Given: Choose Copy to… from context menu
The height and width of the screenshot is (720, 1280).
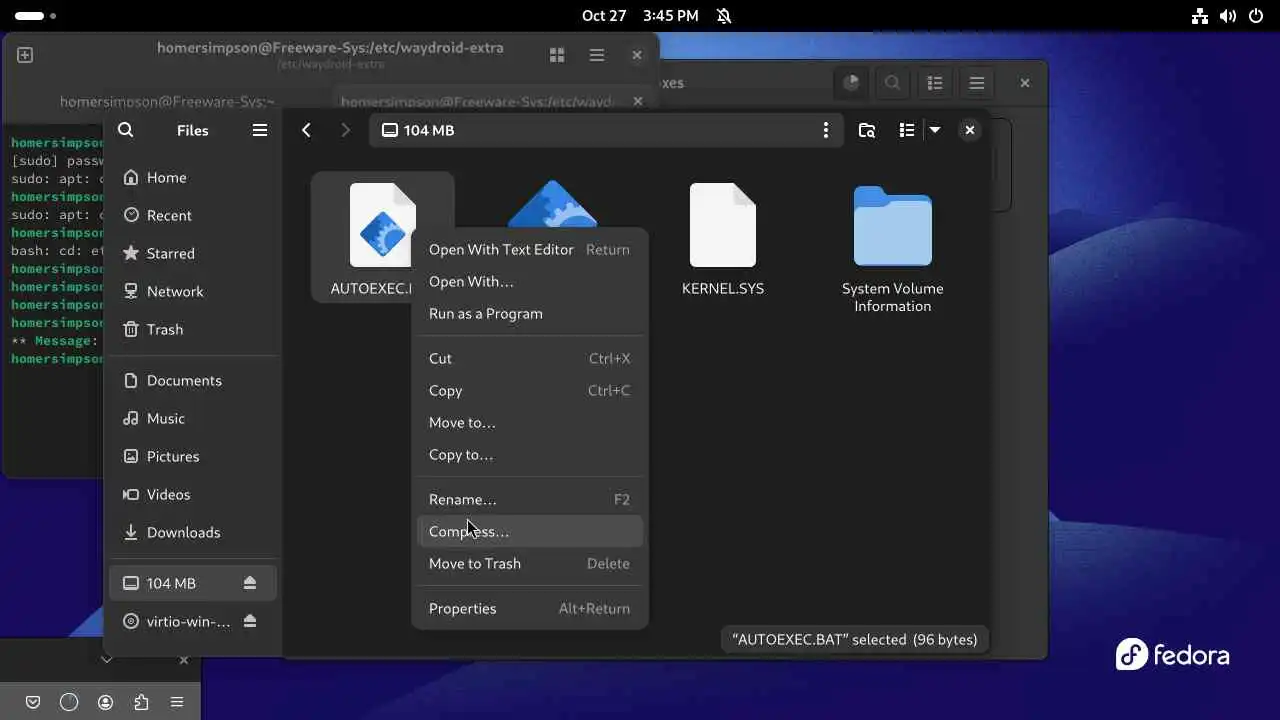Looking at the screenshot, I should [530, 454].
